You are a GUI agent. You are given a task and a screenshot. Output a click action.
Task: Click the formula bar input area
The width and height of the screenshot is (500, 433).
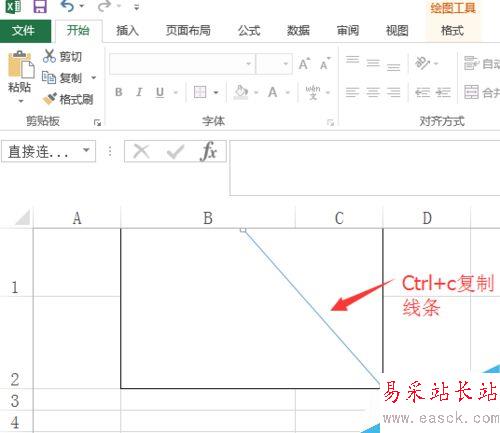point(365,168)
